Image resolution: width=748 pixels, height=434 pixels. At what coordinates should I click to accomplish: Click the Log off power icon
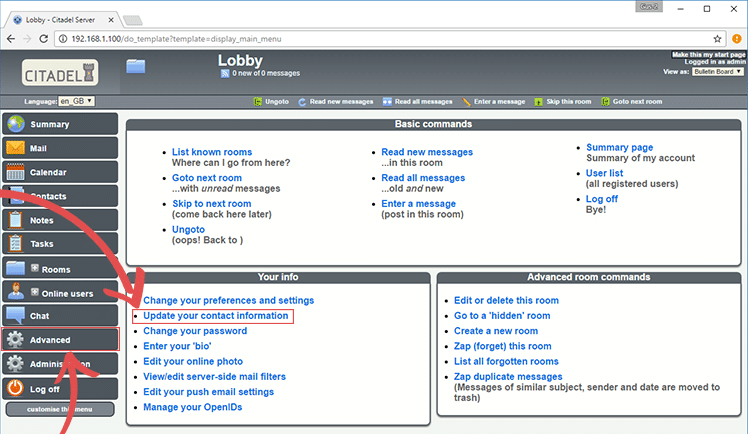tap(16, 387)
